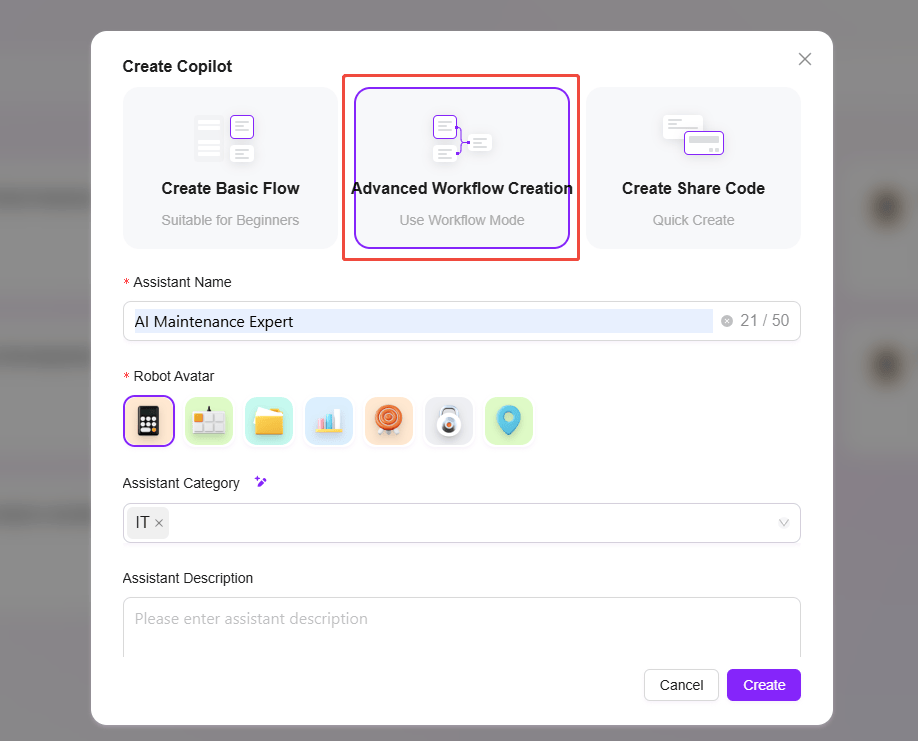
Task: Click the AI magic wand category icon
Action: click(261, 482)
